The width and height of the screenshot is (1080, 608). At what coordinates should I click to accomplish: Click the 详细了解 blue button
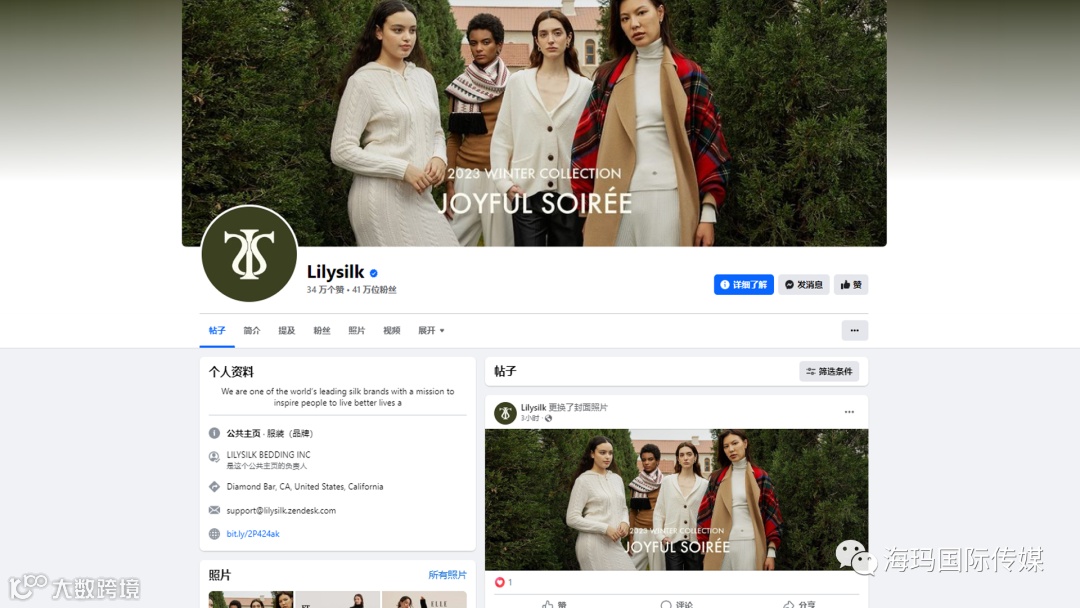tap(743, 284)
